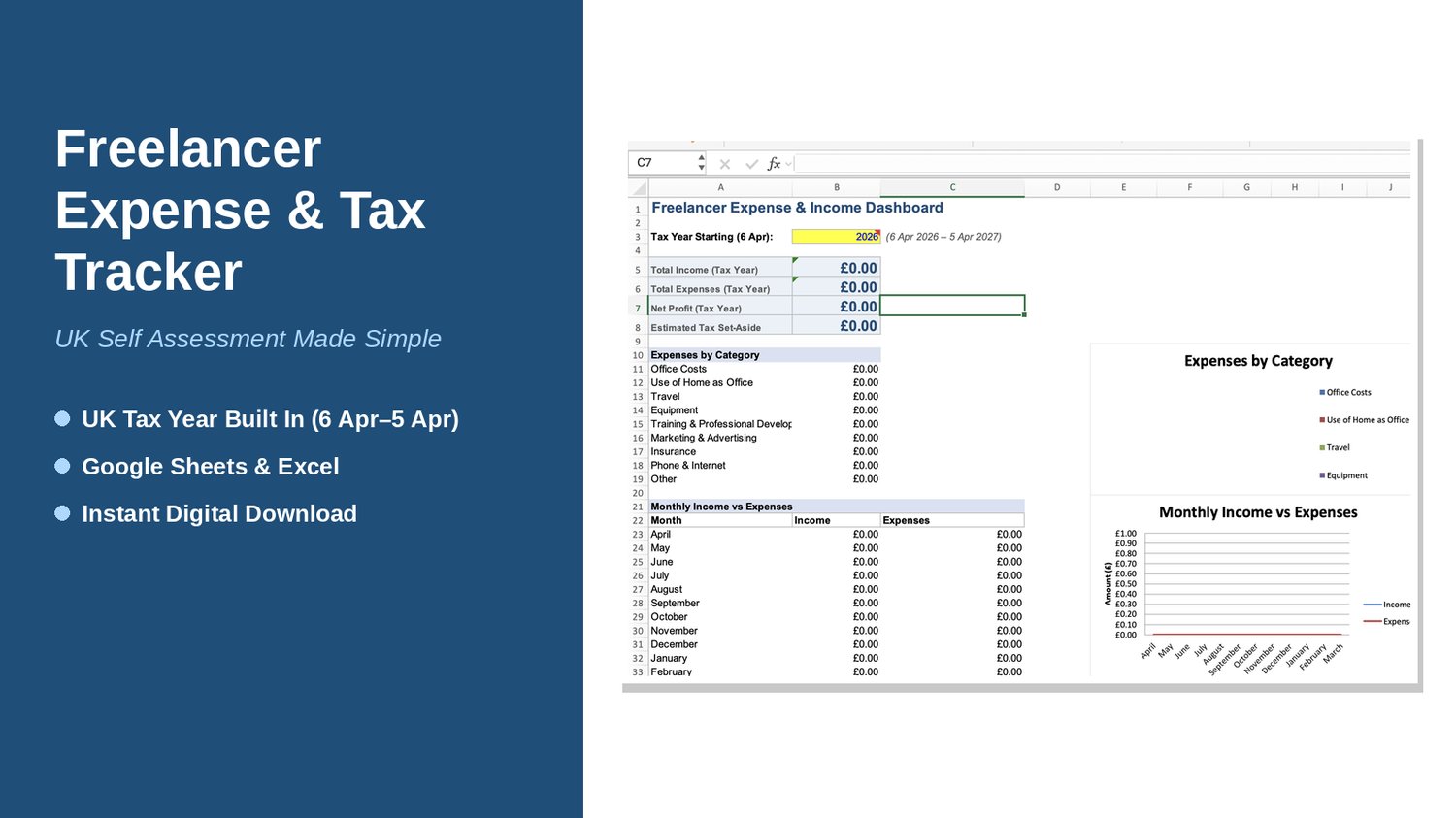Select column I header
This screenshot has height=818, width=1456.
[x=1342, y=187]
